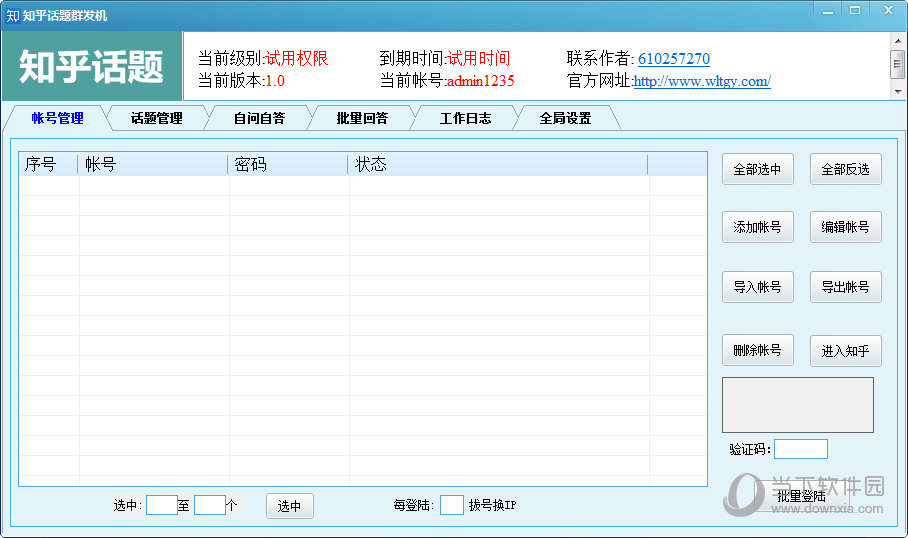Click the 选中 range button

coord(290,506)
